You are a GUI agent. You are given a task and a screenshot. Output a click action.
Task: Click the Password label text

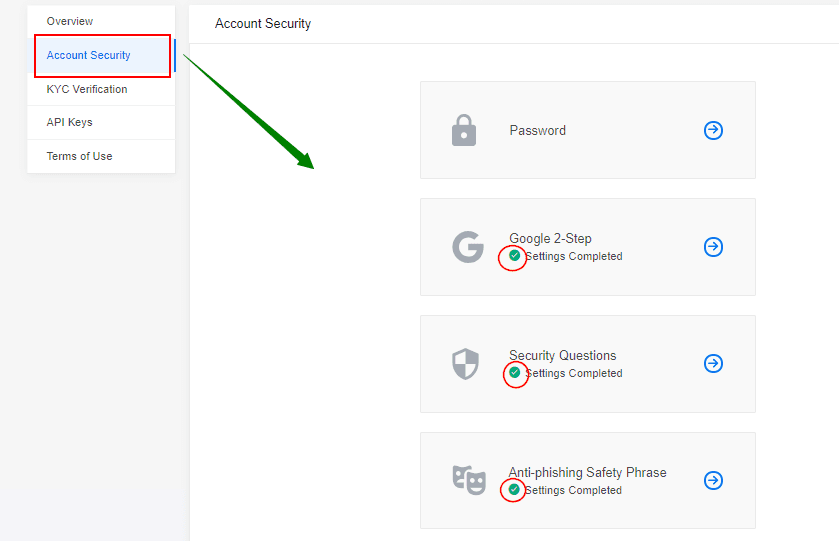tap(537, 131)
